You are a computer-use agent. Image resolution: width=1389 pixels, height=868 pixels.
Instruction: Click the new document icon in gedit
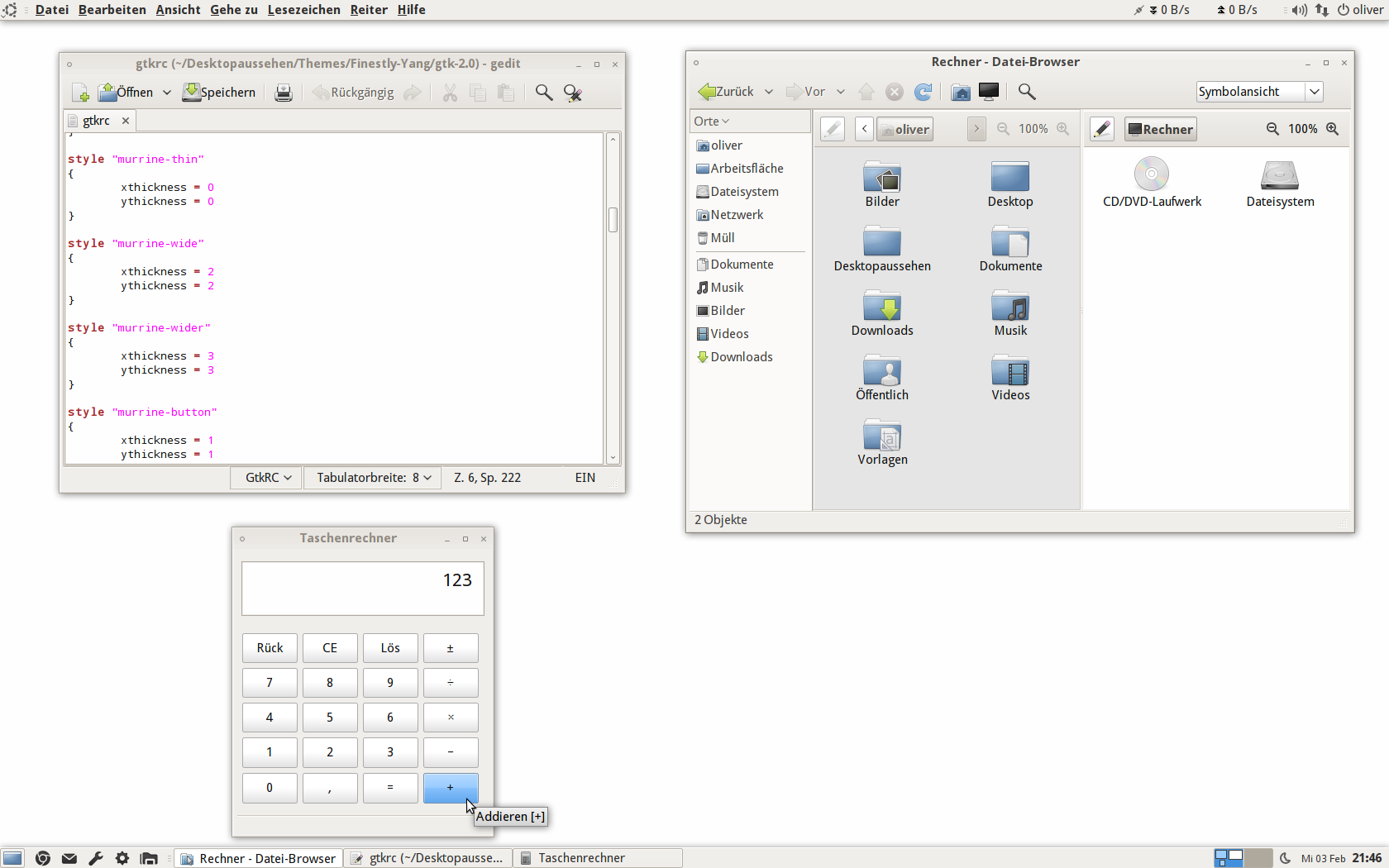(x=80, y=93)
